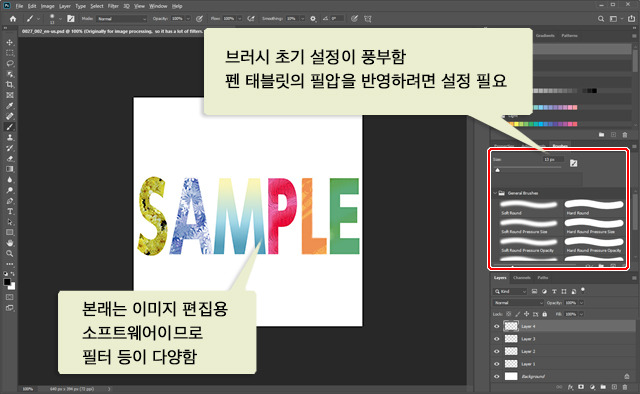Select the Brush tool in toolbox
This screenshot has width=640, height=394.
pos(10,127)
